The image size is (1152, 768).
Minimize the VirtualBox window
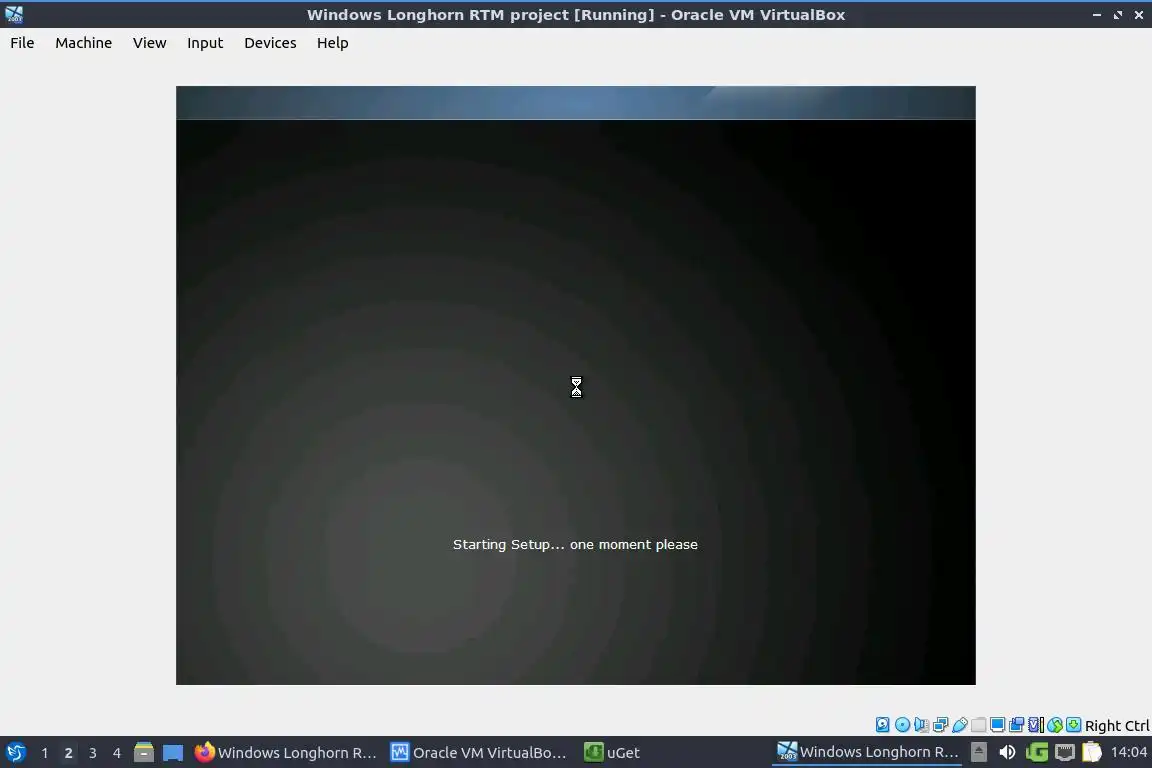1097,15
